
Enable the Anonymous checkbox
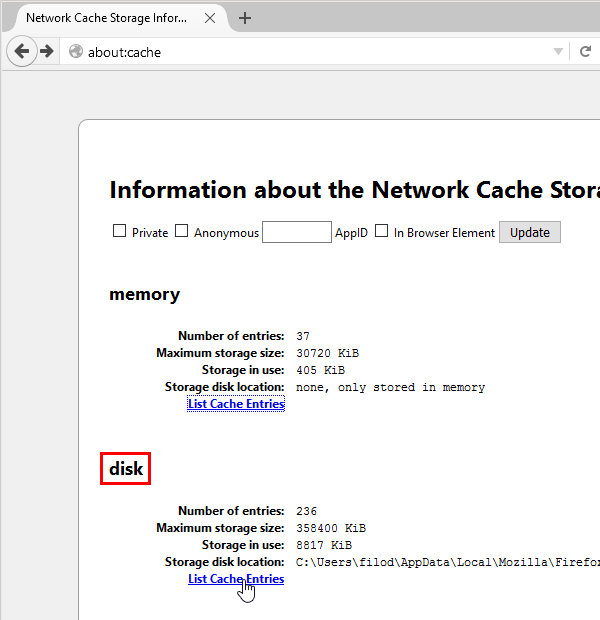182,231
